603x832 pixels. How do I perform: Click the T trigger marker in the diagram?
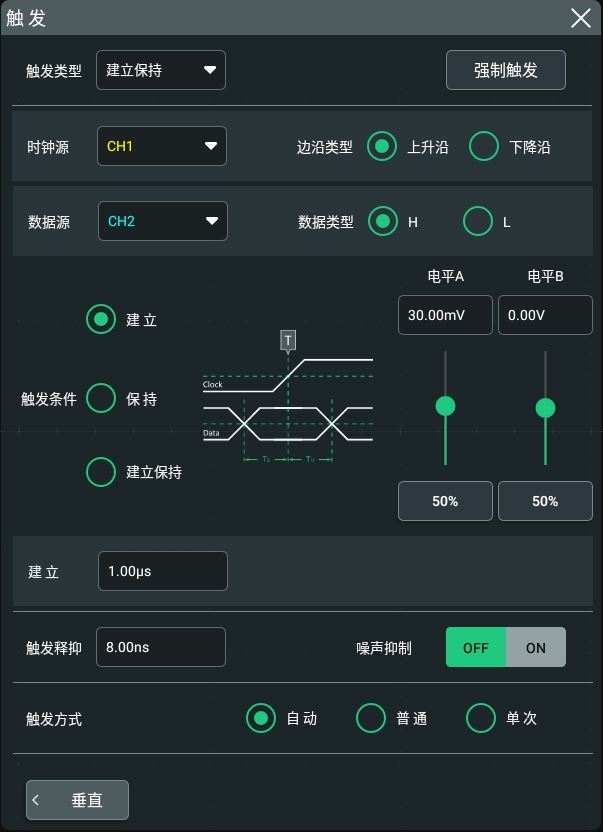[288, 341]
